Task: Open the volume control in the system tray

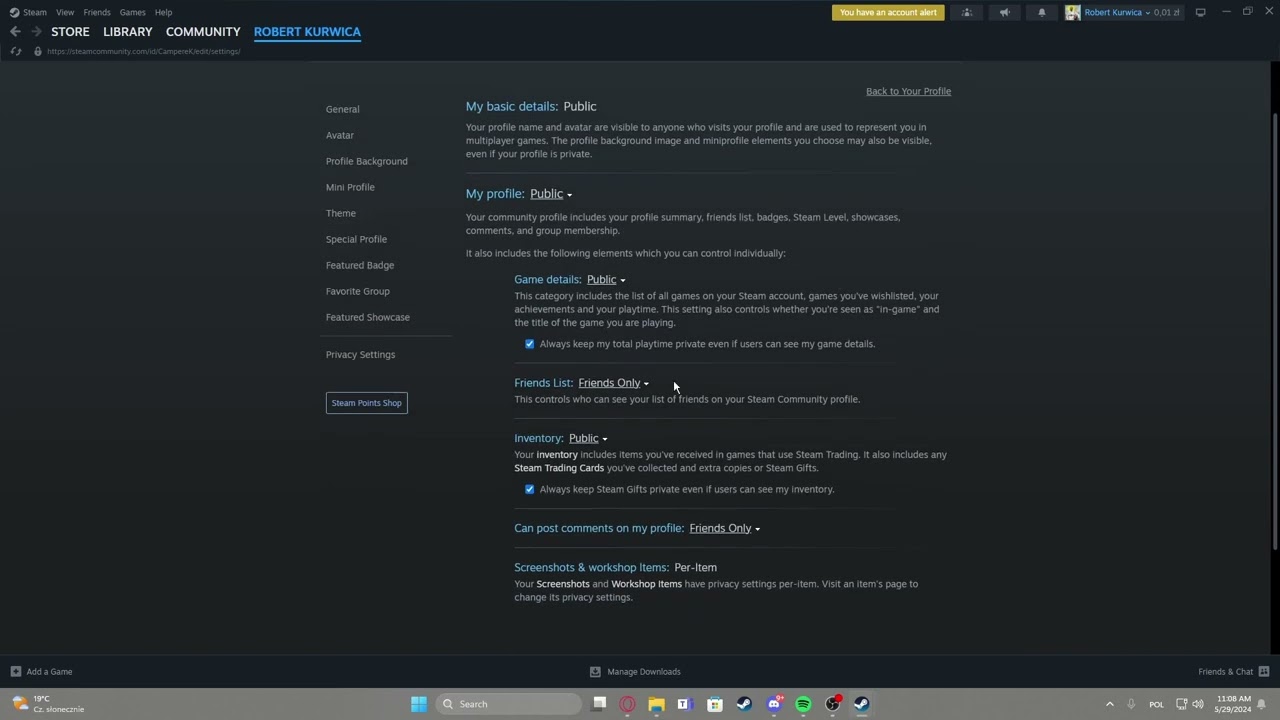Action: 1198,704
